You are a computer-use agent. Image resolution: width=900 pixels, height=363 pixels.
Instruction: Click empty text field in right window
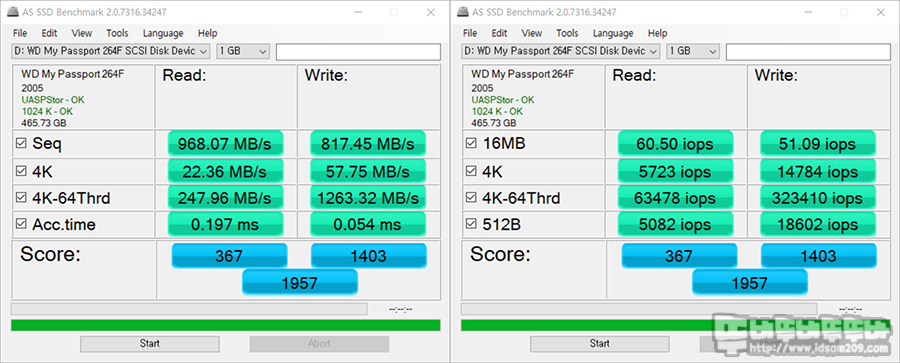coord(808,52)
